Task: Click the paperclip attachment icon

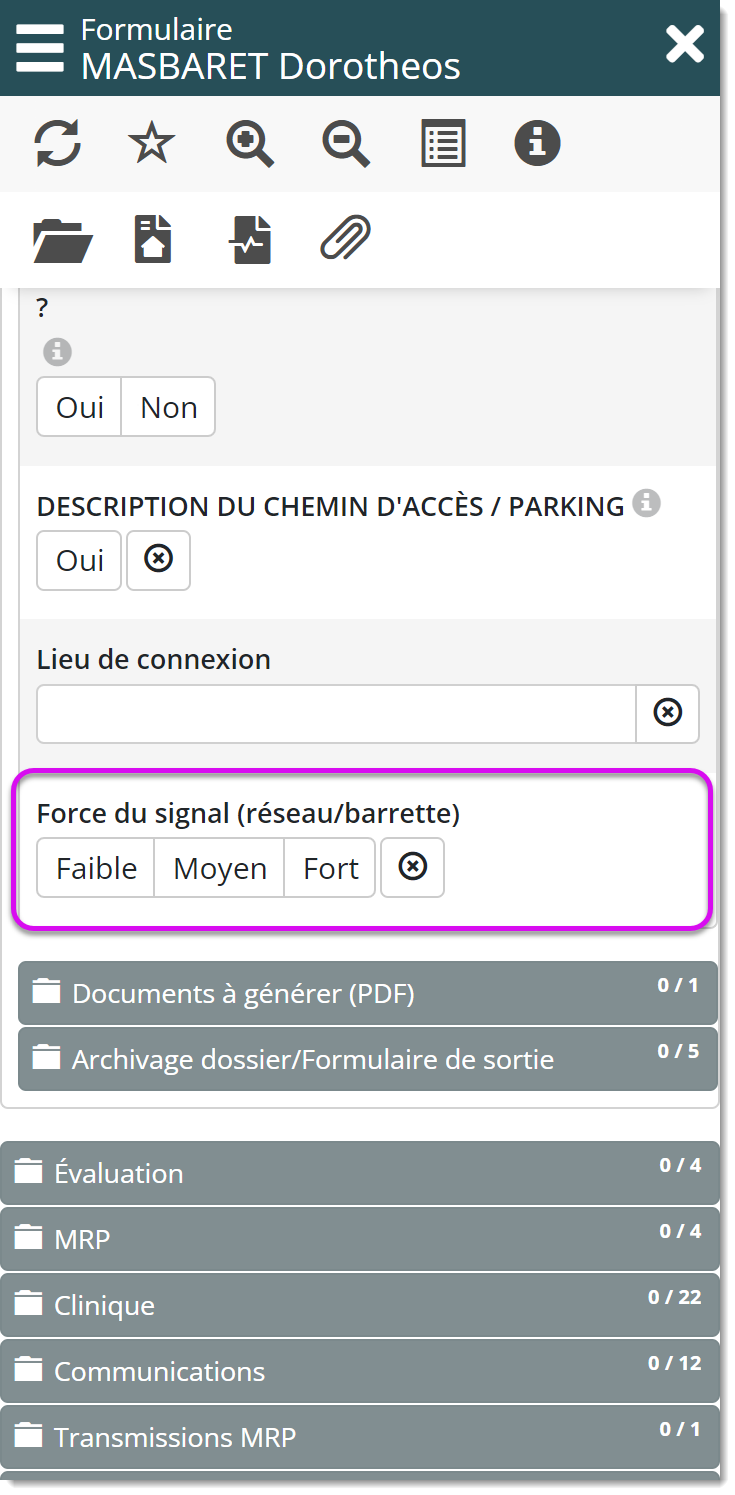Action: (x=346, y=240)
